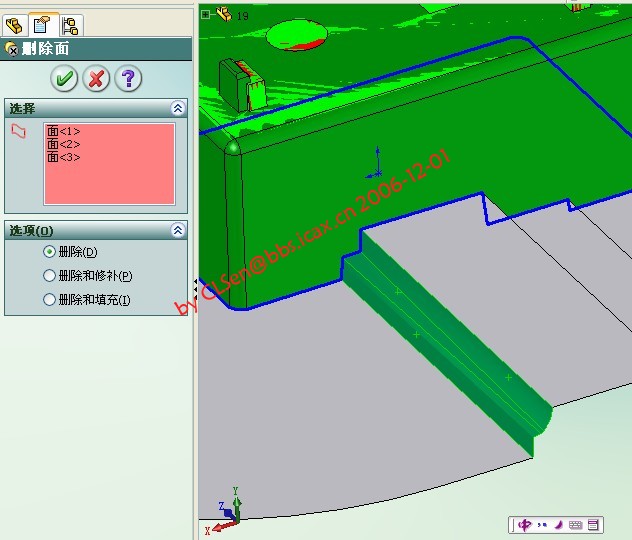
Task: Click the face selection icon beside list
Action: coord(19,131)
